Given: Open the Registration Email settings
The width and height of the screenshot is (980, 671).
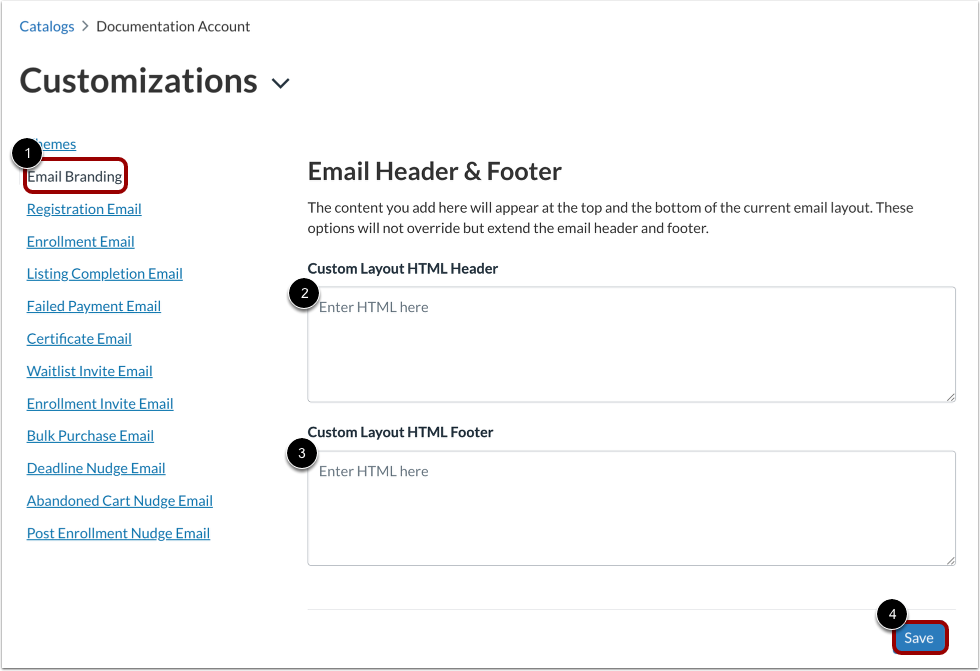Looking at the screenshot, I should click(x=83, y=209).
